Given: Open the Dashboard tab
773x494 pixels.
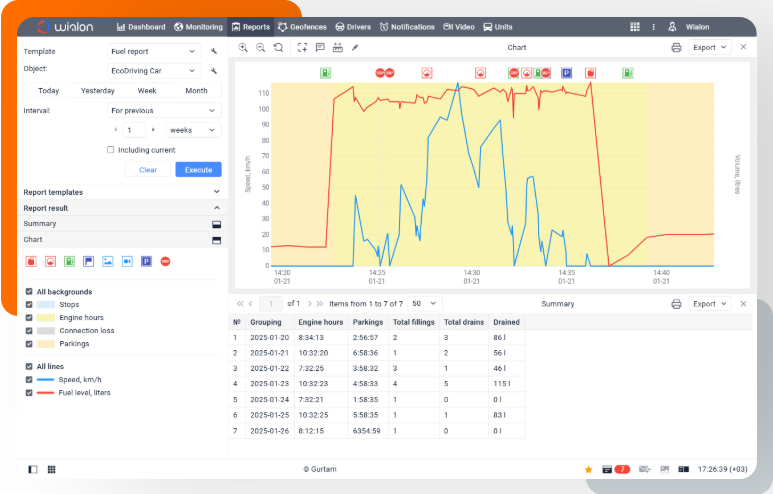Looking at the screenshot, I should pos(141,27).
